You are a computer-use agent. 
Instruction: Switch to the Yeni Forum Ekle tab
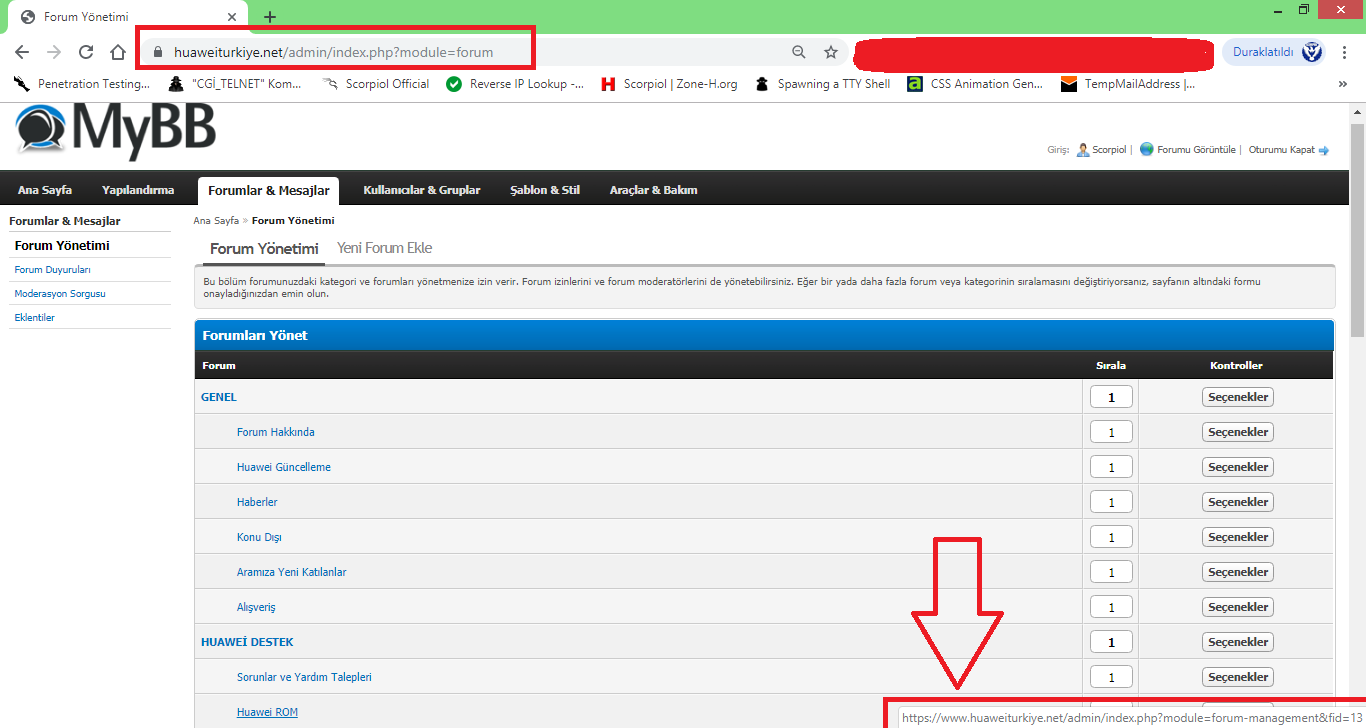[x=385, y=248]
